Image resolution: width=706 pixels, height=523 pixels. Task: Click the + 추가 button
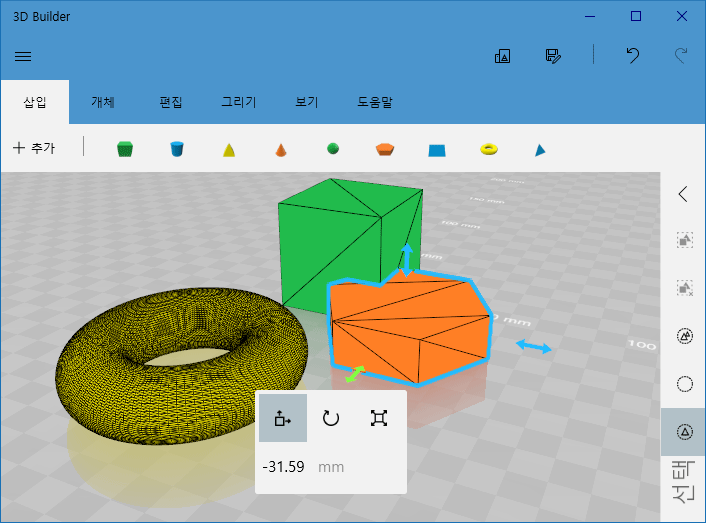34,148
